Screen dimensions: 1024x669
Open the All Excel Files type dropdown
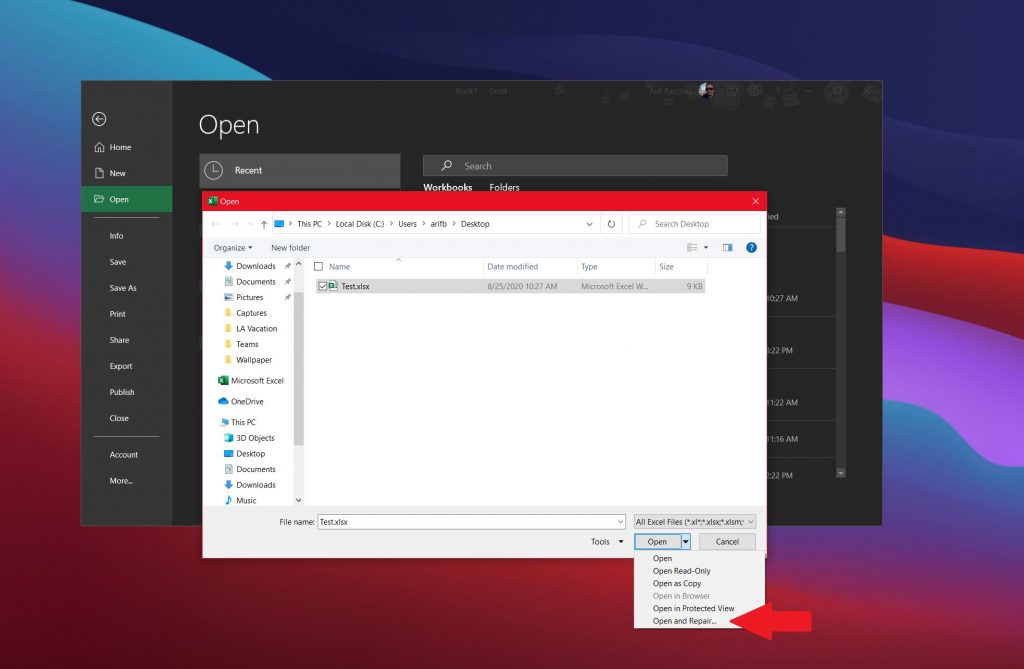[x=695, y=522]
